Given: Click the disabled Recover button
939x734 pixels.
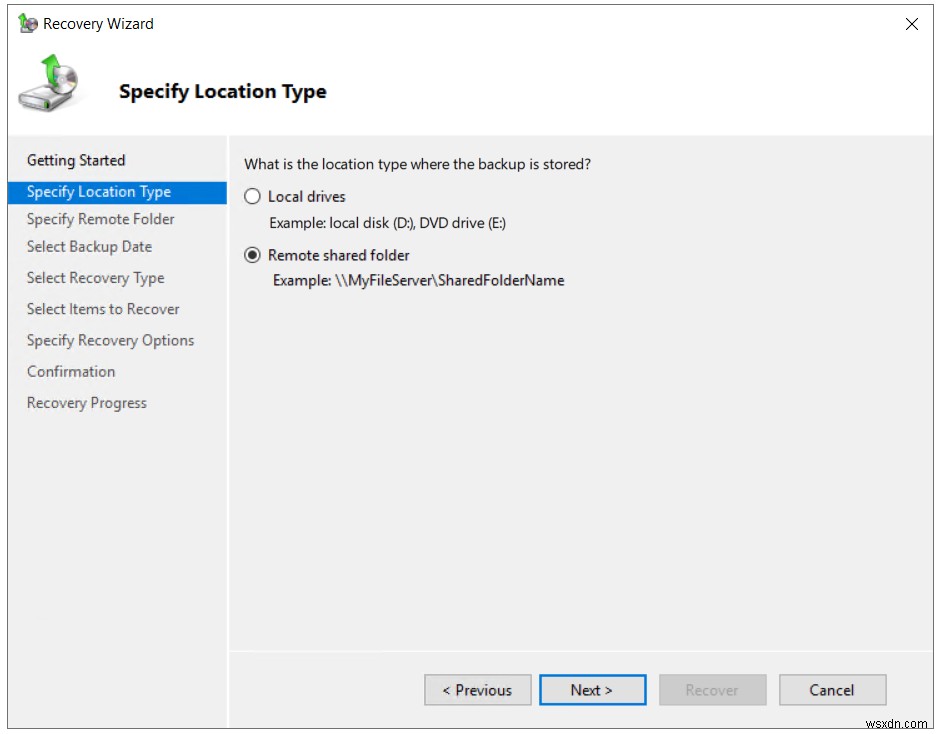Looking at the screenshot, I should [x=712, y=690].
